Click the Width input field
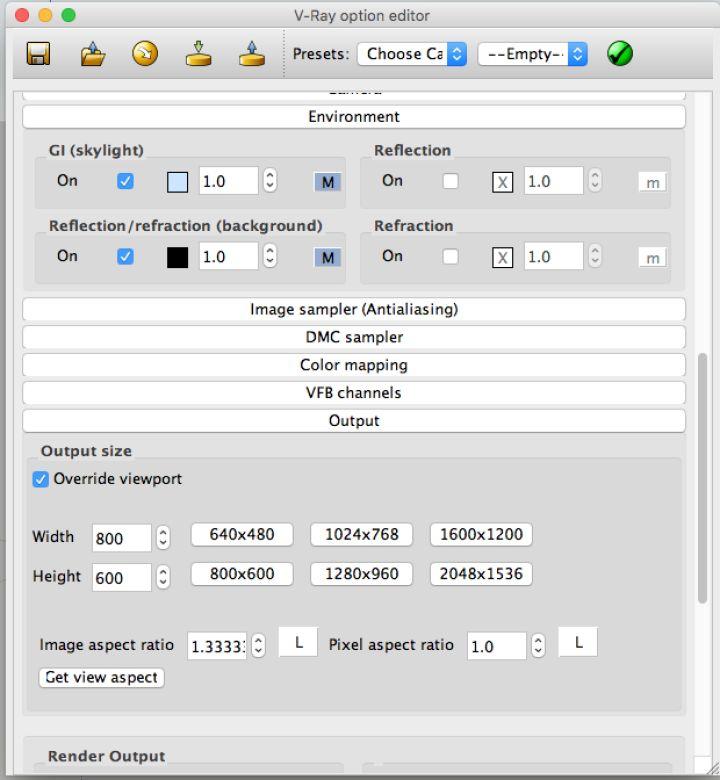 click(121, 538)
